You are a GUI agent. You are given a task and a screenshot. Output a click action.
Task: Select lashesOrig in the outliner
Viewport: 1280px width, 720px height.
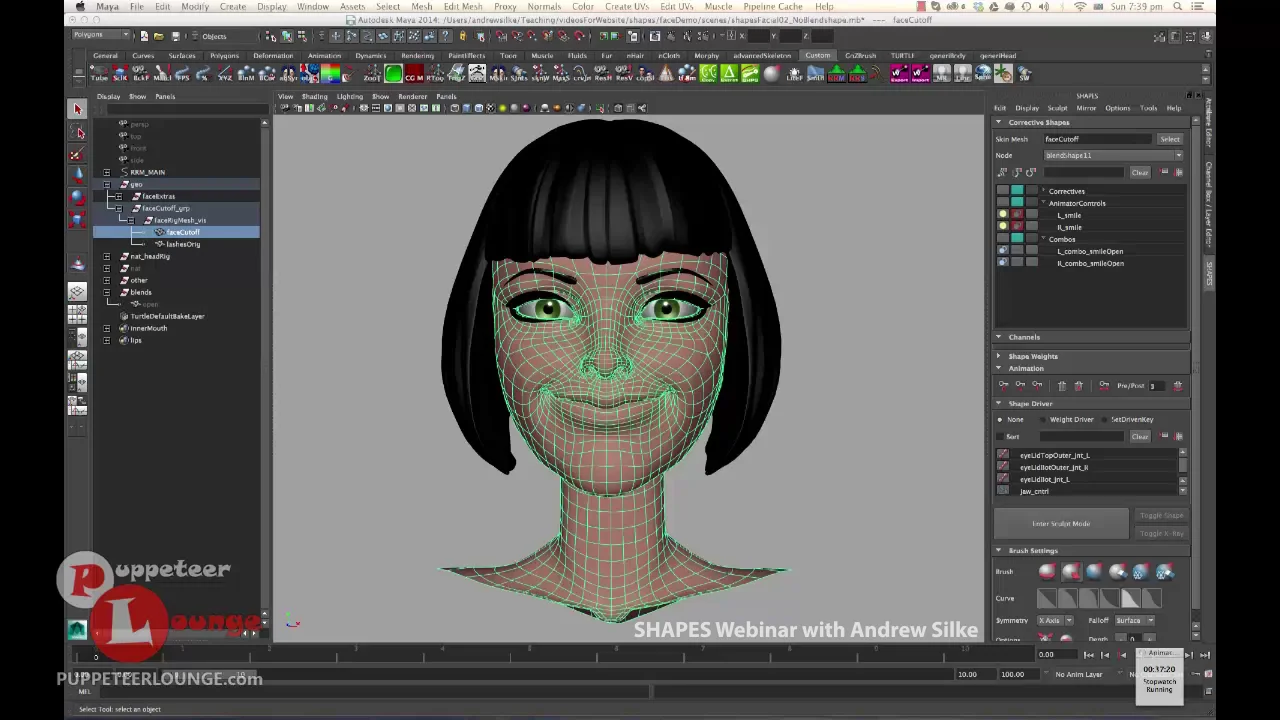(183, 244)
